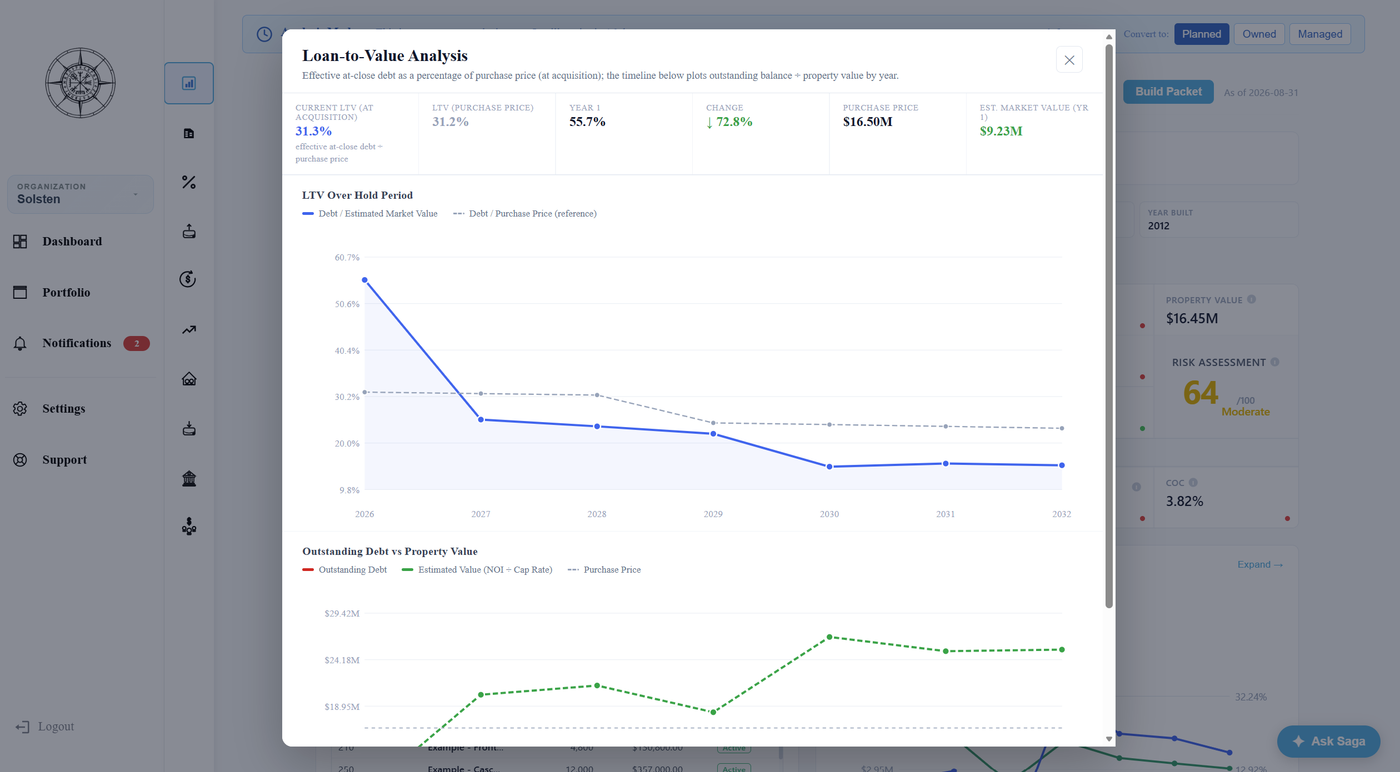Click the Current LTV value 31.3%
This screenshot has height=772, width=1400.
coord(313,131)
